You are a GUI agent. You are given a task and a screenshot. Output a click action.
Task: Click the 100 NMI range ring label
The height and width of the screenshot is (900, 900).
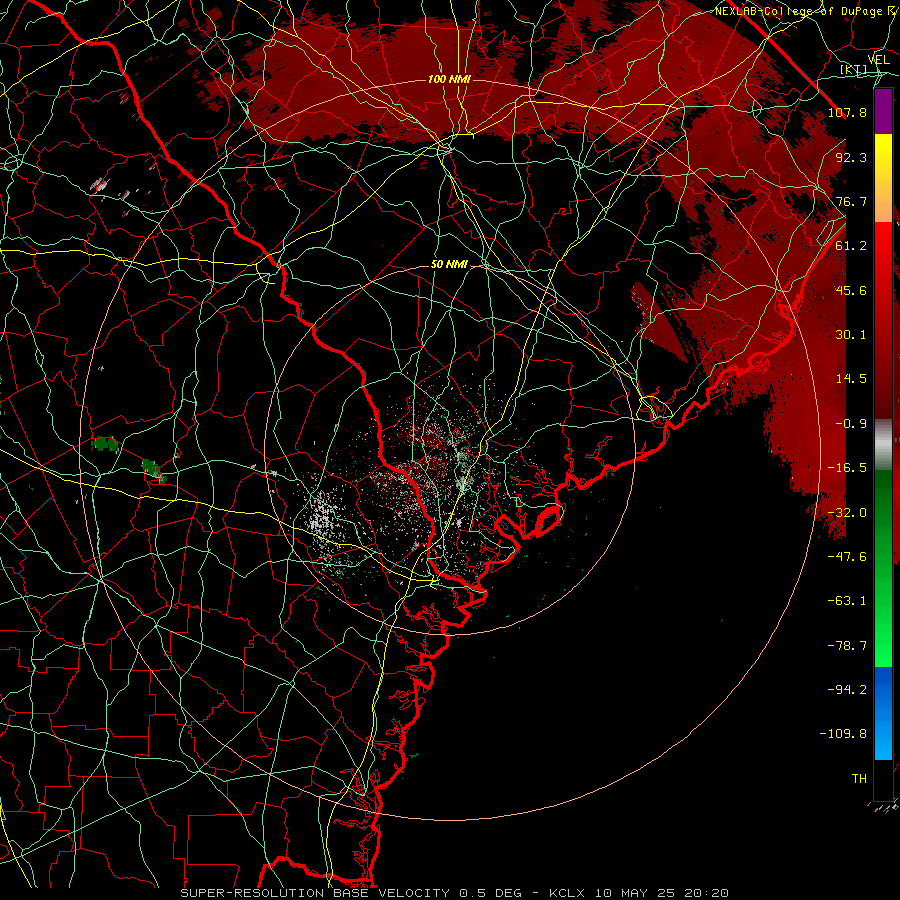[449, 79]
